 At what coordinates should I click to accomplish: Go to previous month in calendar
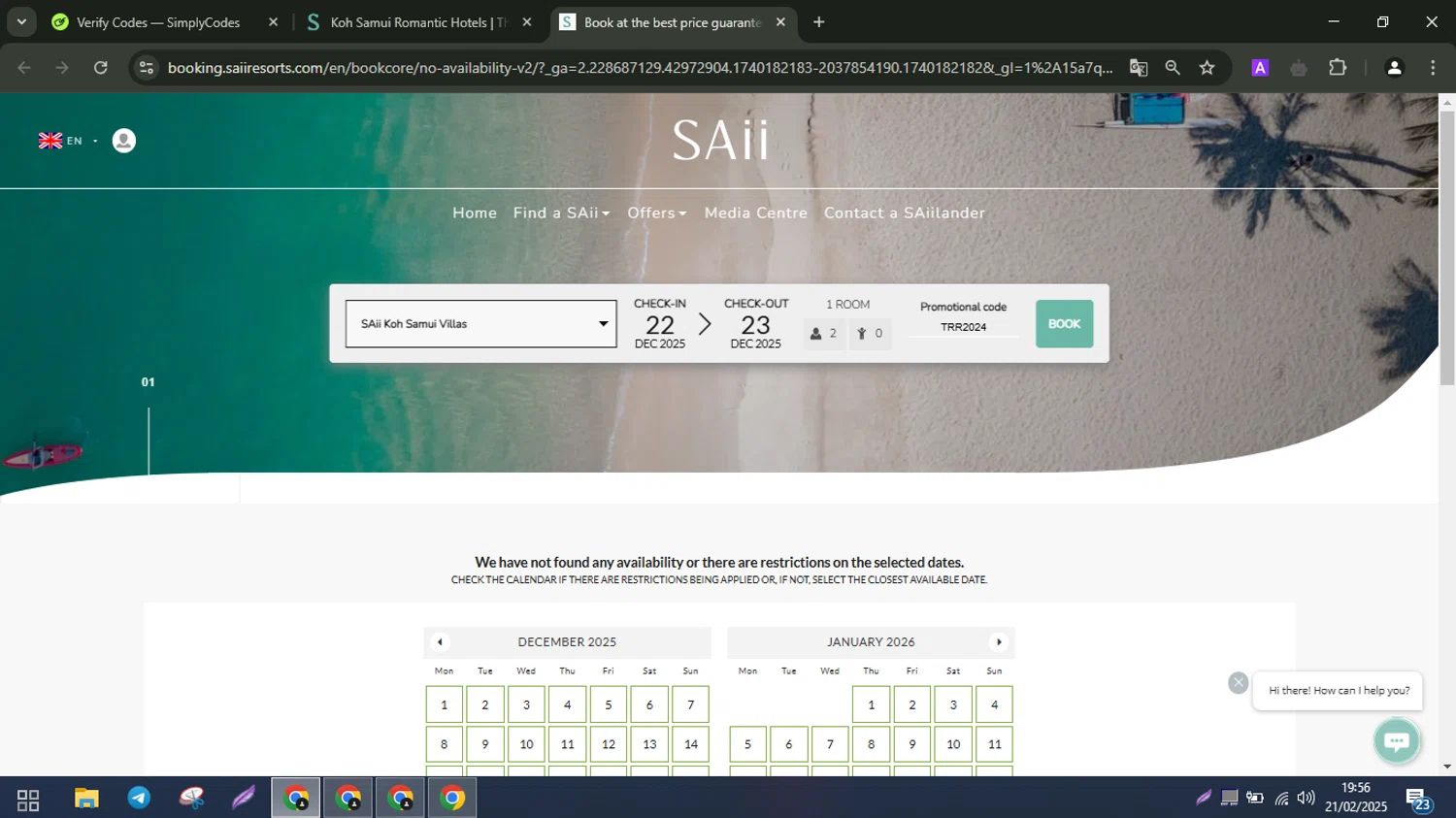click(x=440, y=641)
